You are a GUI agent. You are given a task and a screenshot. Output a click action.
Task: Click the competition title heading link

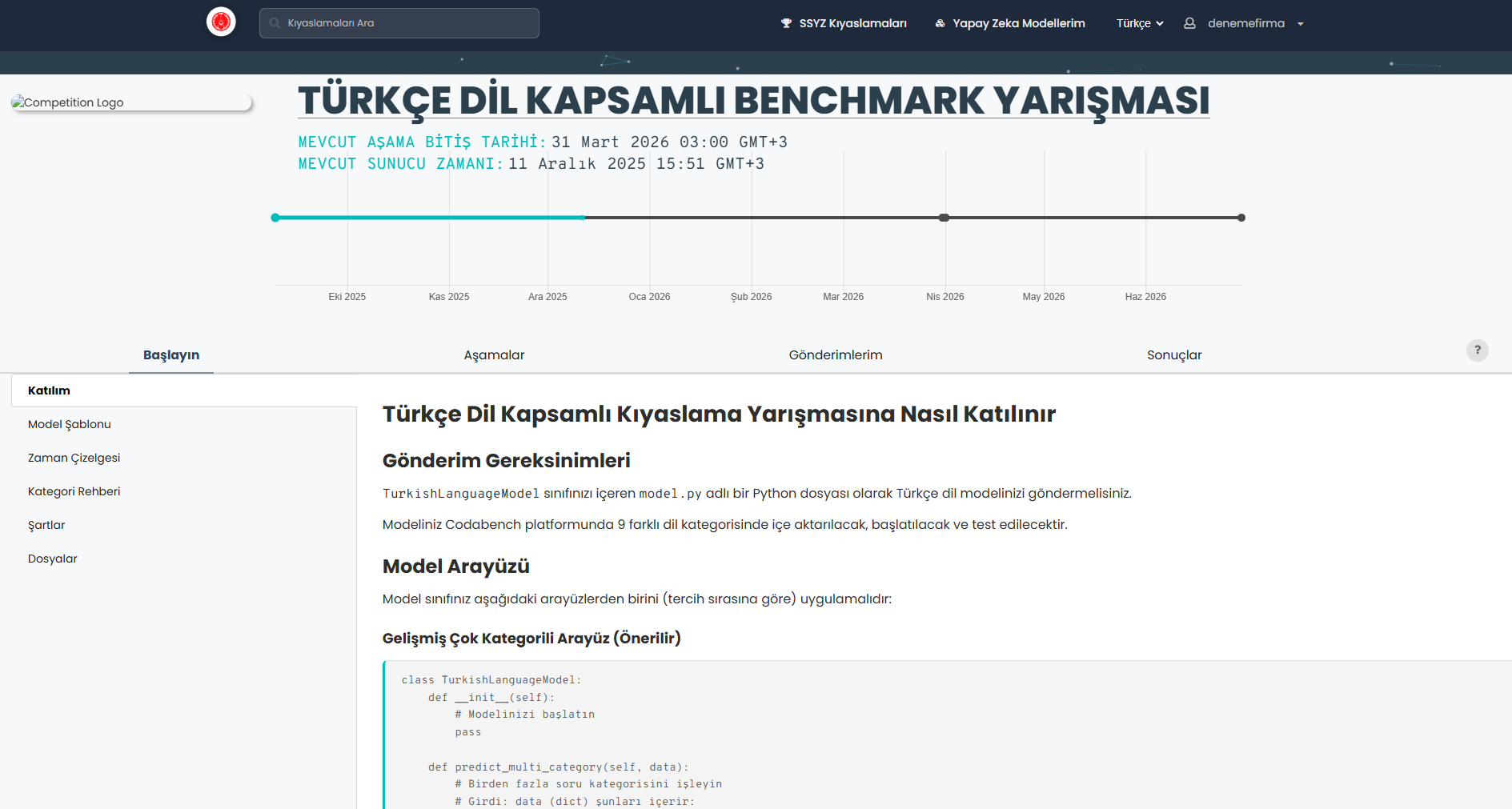(x=752, y=101)
